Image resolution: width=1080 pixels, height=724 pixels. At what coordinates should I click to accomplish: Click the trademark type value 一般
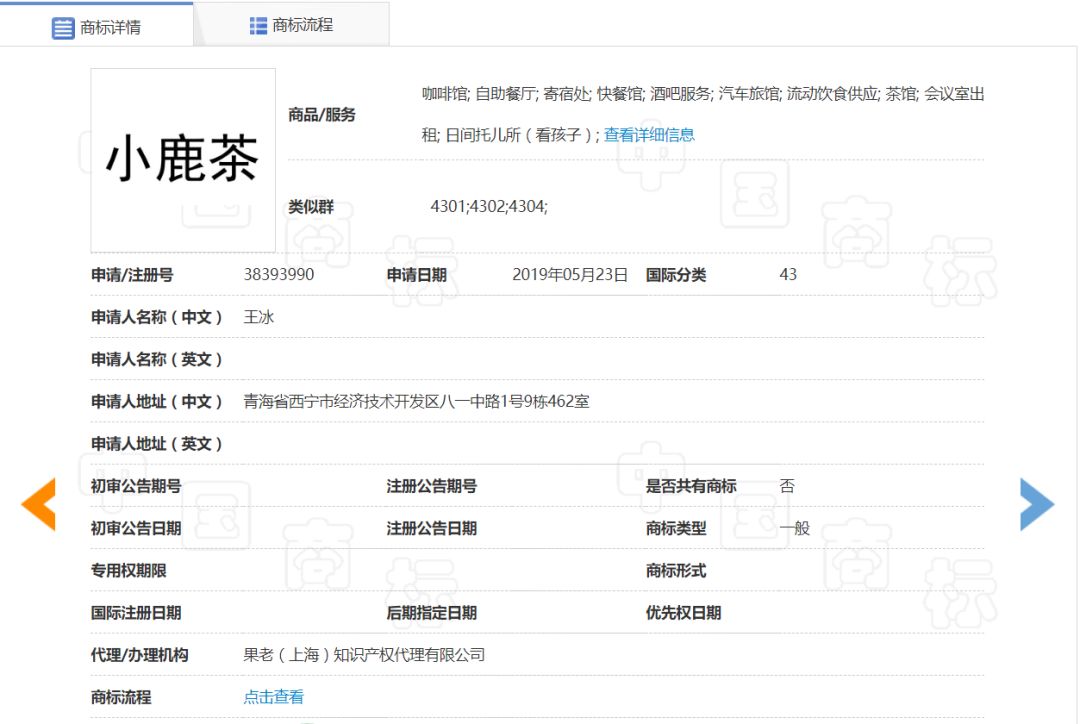pos(794,528)
